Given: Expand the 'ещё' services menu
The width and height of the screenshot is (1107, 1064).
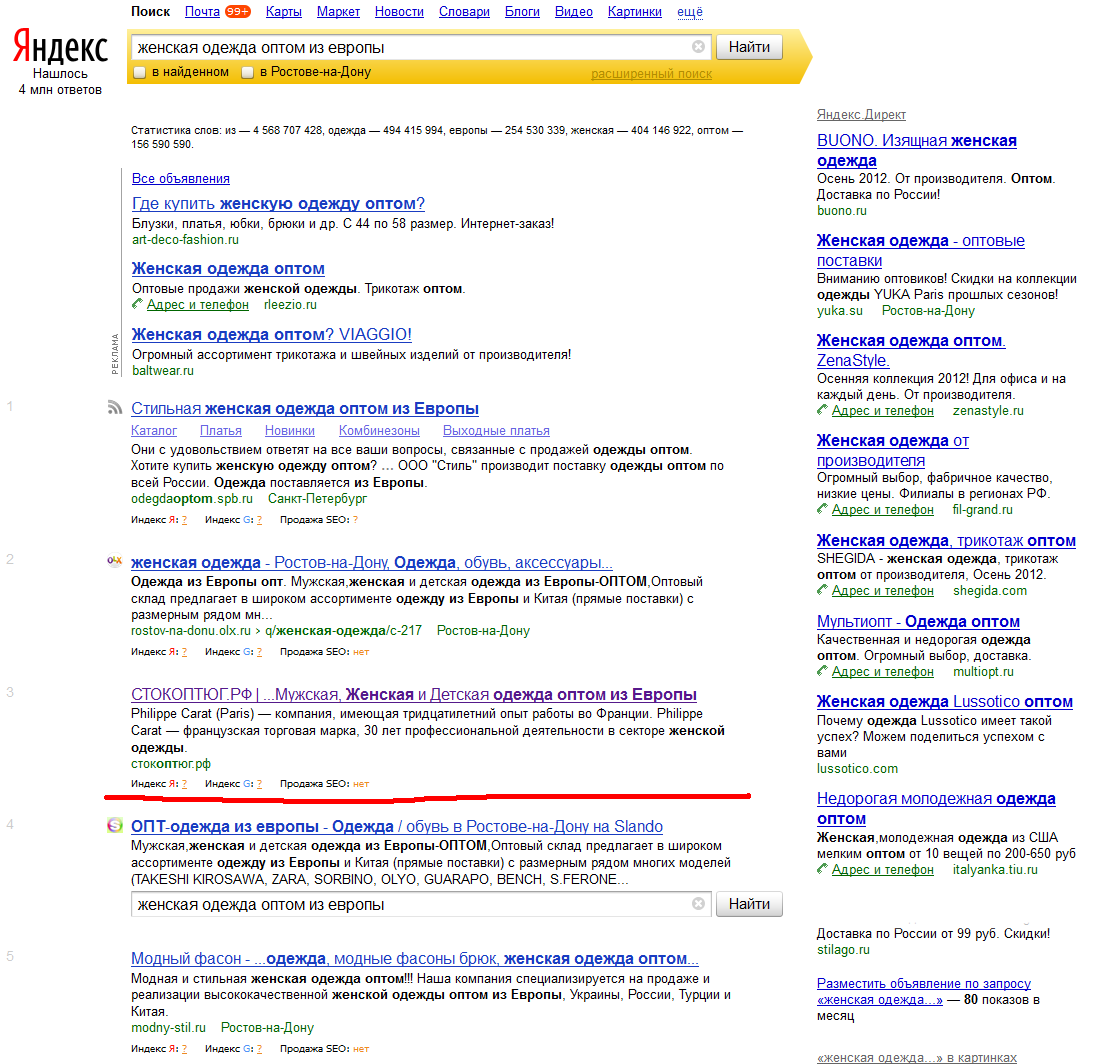Looking at the screenshot, I should tap(690, 11).
